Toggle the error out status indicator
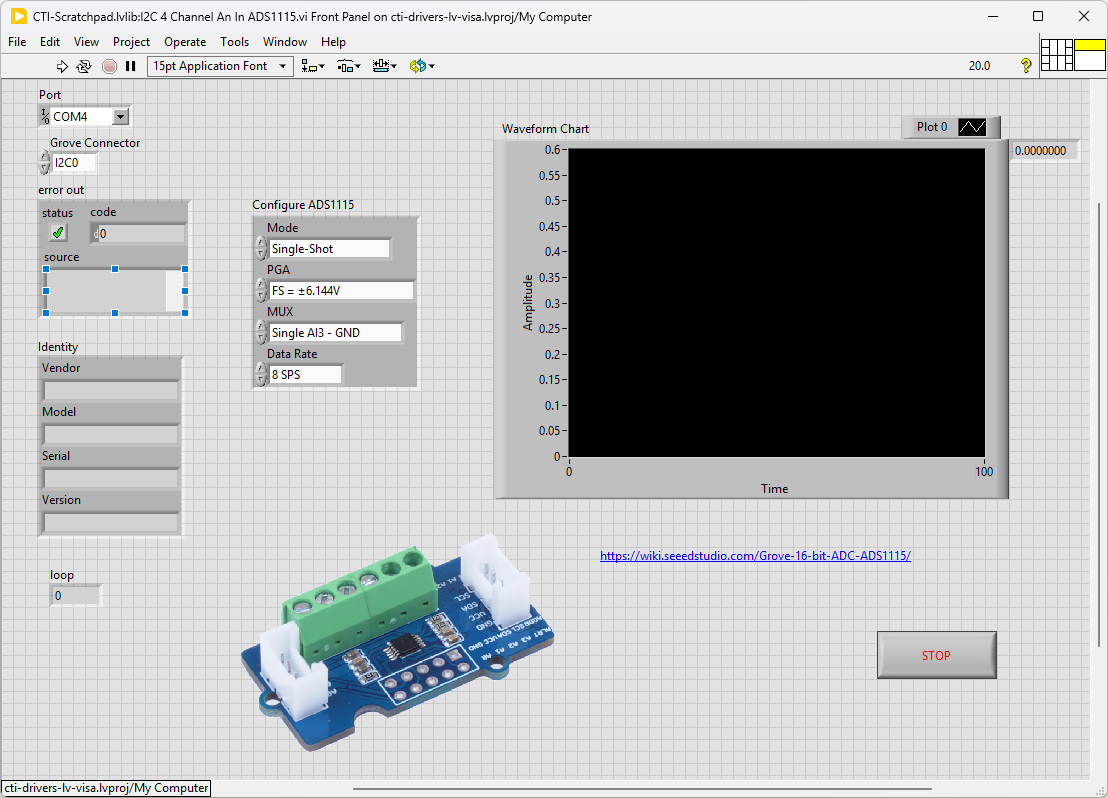This screenshot has width=1108, height=798. coord(58,233)
